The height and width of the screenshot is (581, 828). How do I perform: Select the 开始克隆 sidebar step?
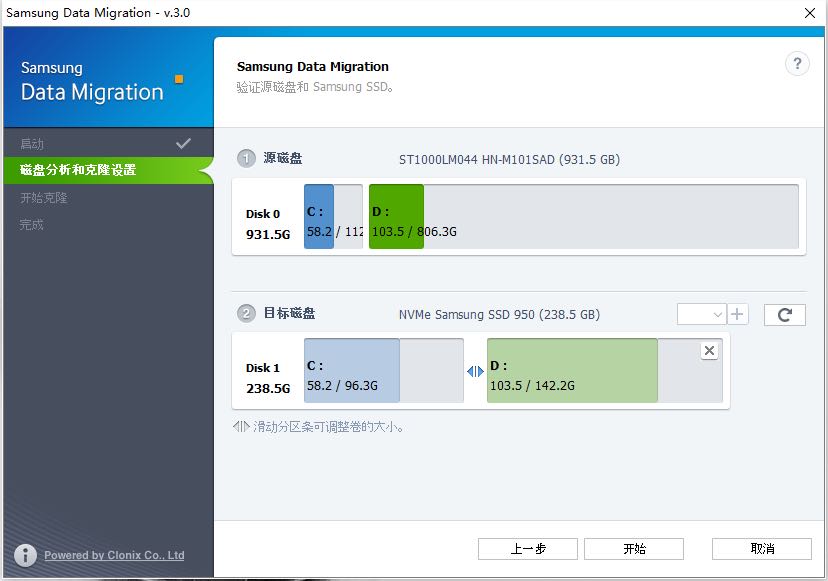point(43,198)
